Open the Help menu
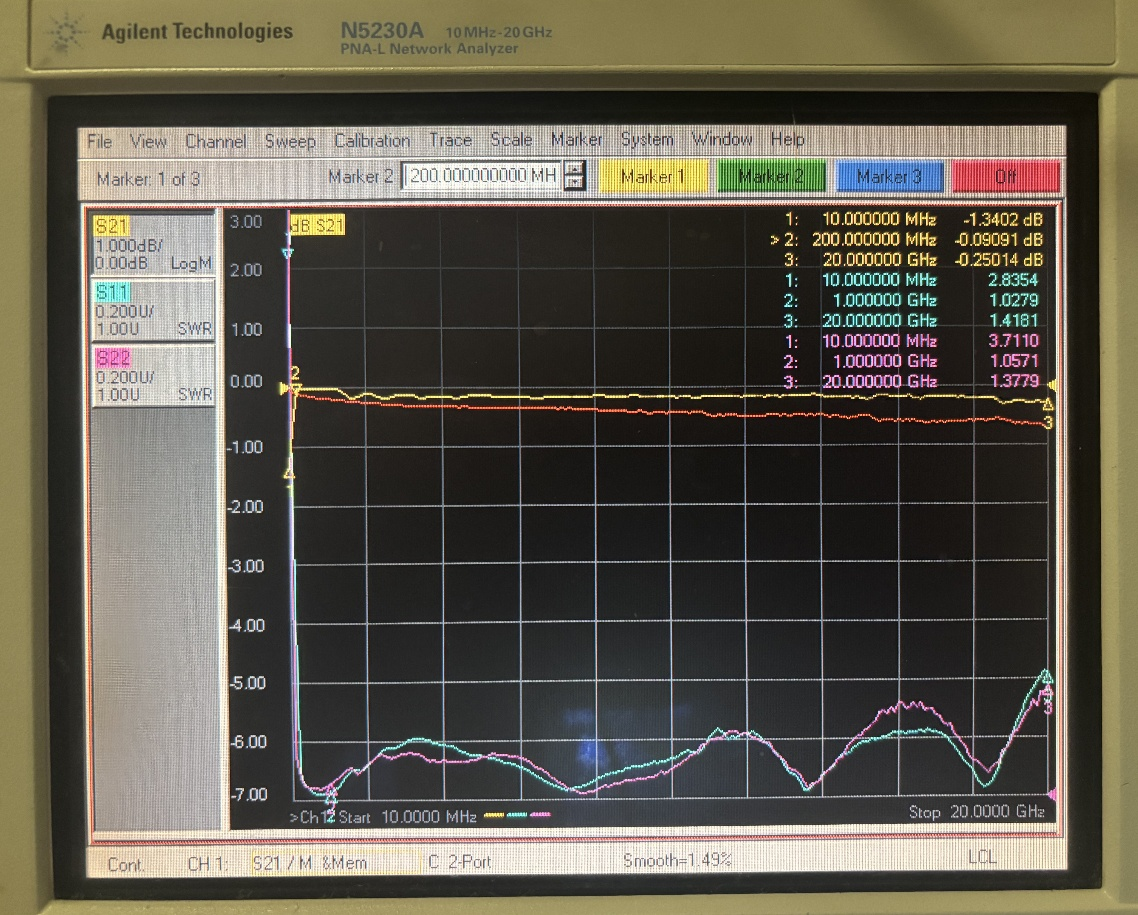1138x915 pixels. (787, 140)
